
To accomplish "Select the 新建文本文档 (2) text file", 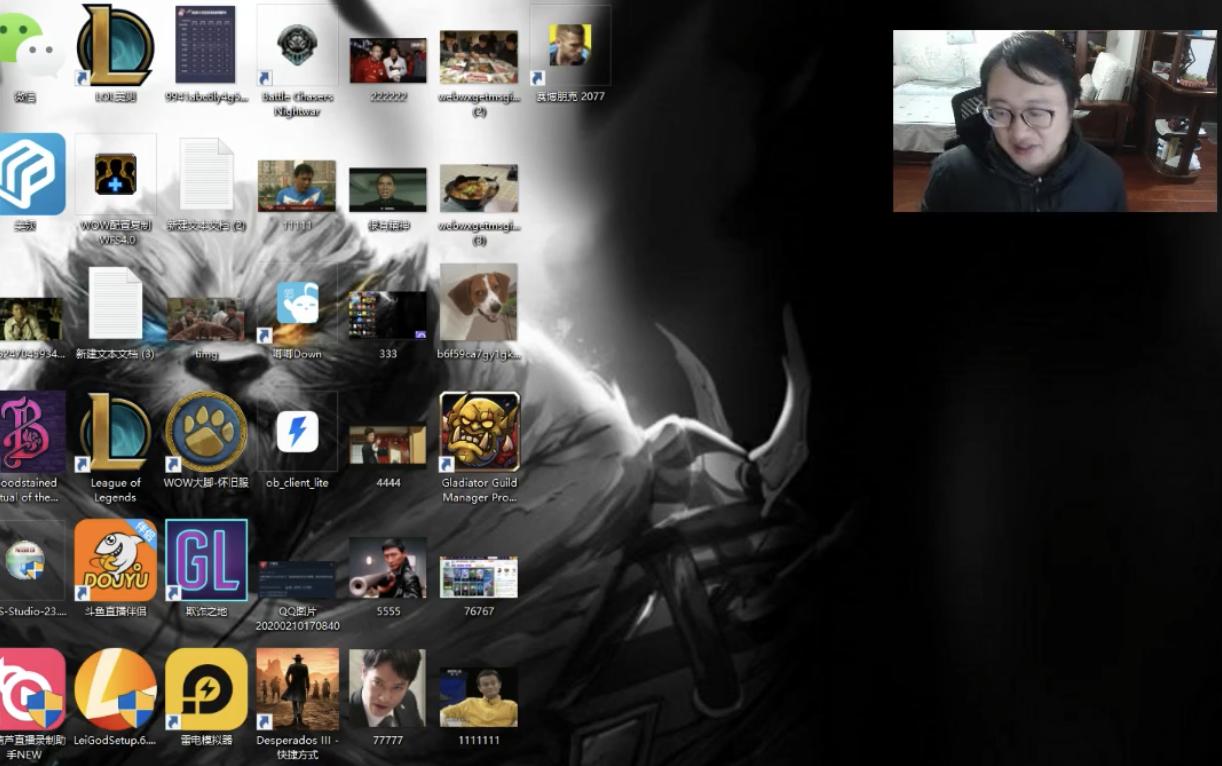I will pos(206,174).
